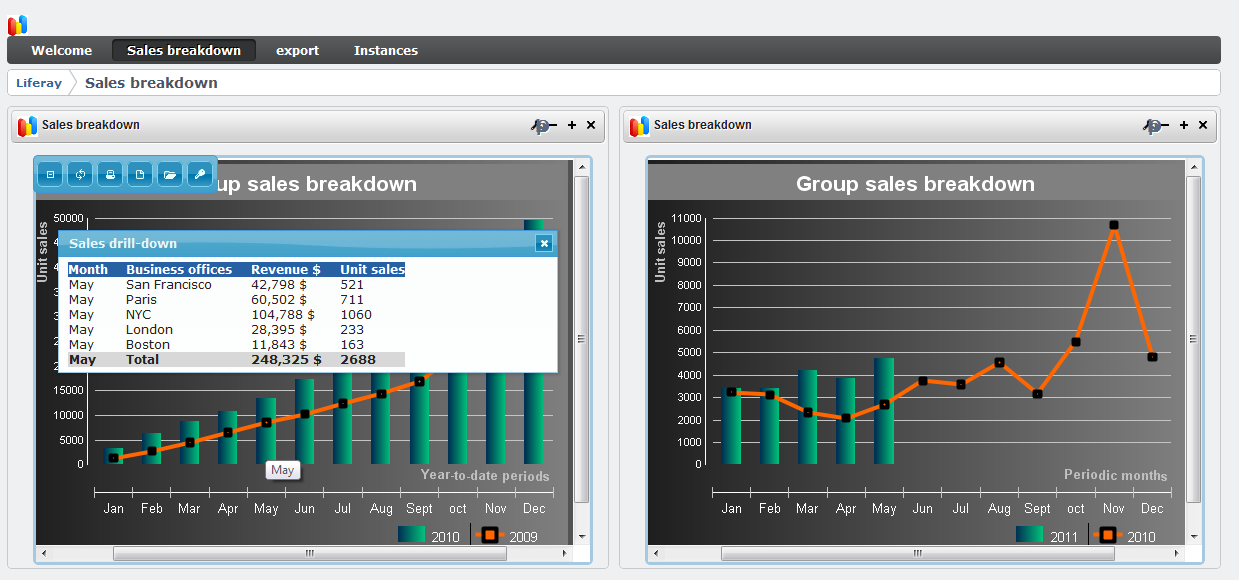Click left chart horizontal scrollbar right arrow
Screen dimensions: 1239x580
pos(565,553)
